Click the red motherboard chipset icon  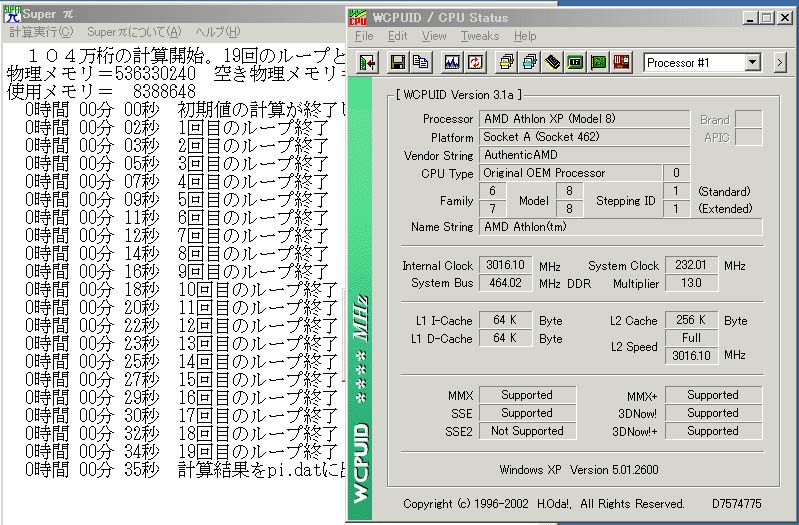622,63
